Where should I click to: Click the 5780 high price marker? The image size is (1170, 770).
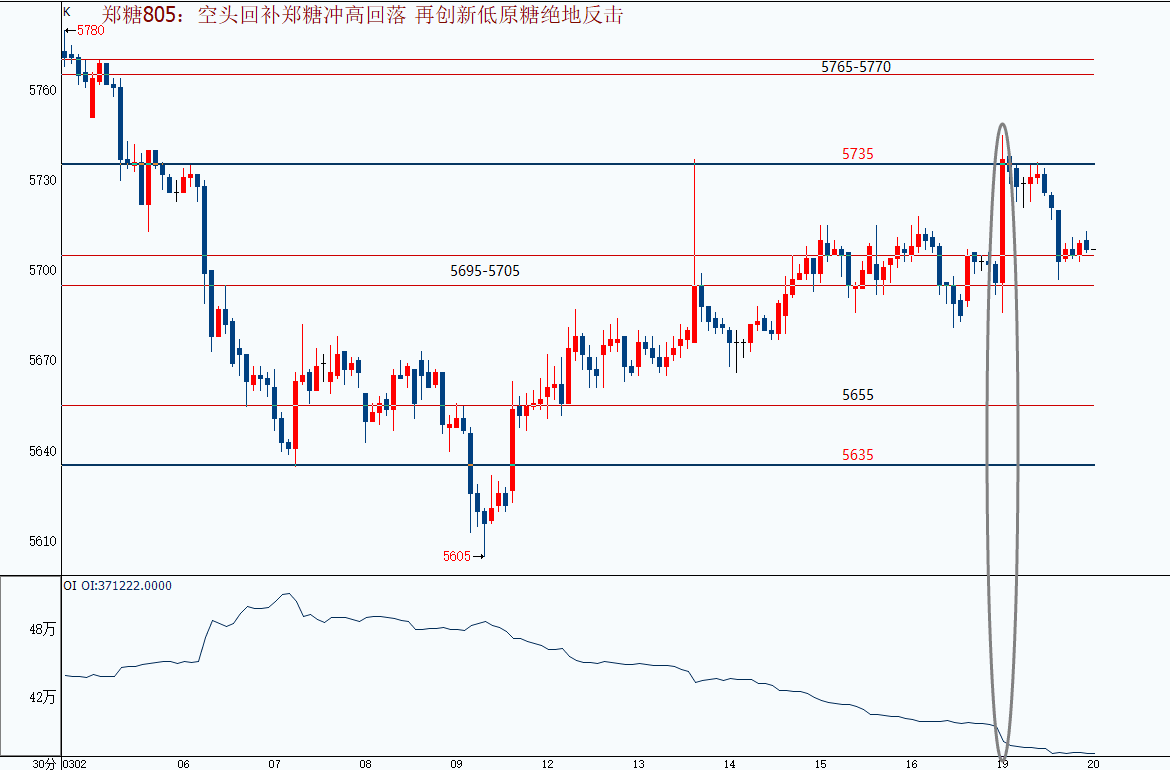pyautogui.click(x=90, y=31)
